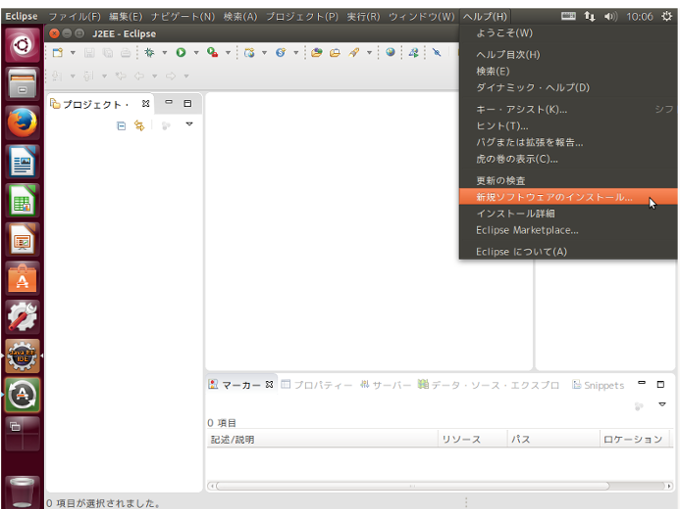The width and height of the screenshot is (680, 509).
Task: Switch to the データ・ソース・エクスプロ tab
Action: click(x=489, y=385)
